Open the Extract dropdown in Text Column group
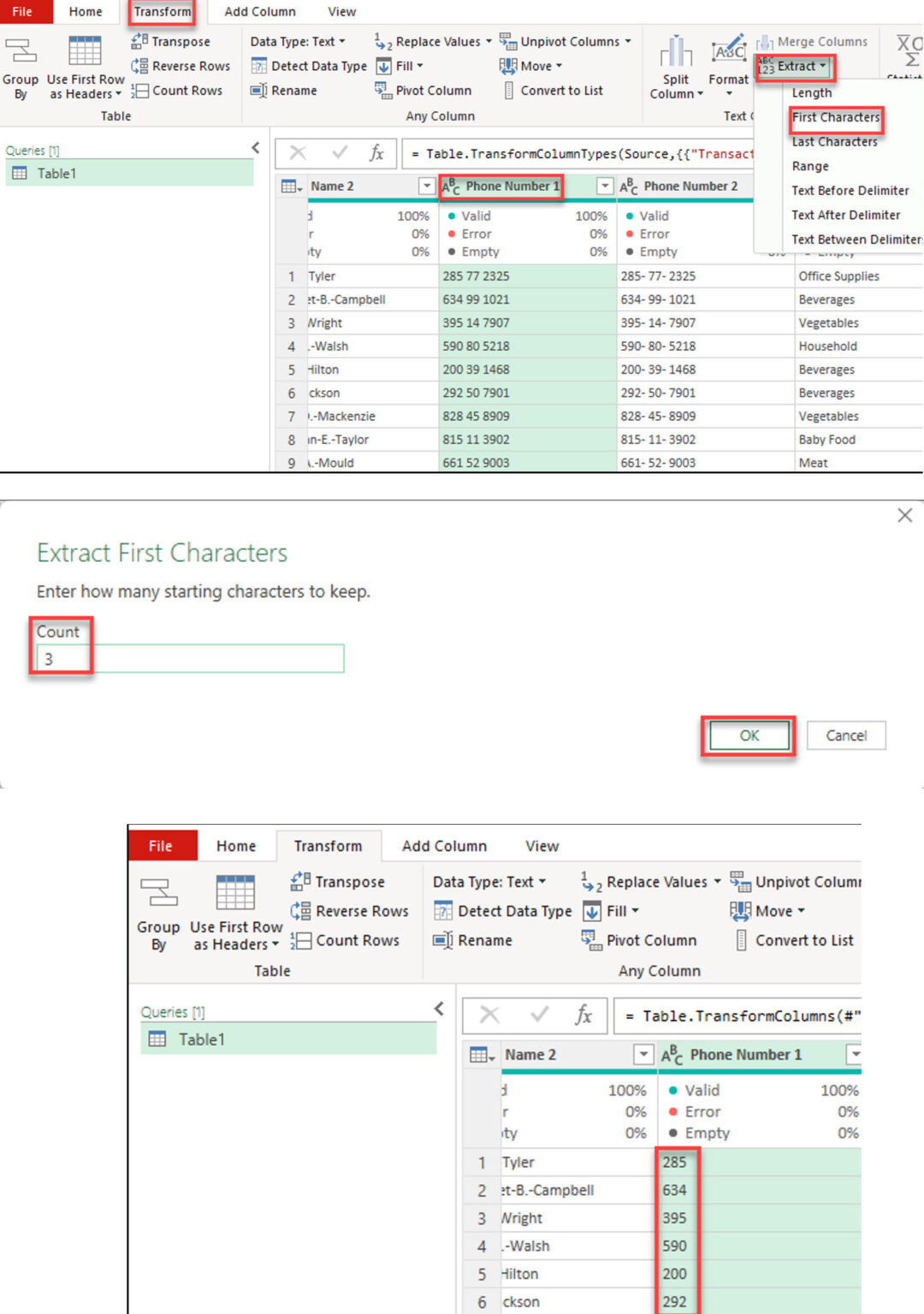Screen dimensions: 924x1314 coord(796,66)
